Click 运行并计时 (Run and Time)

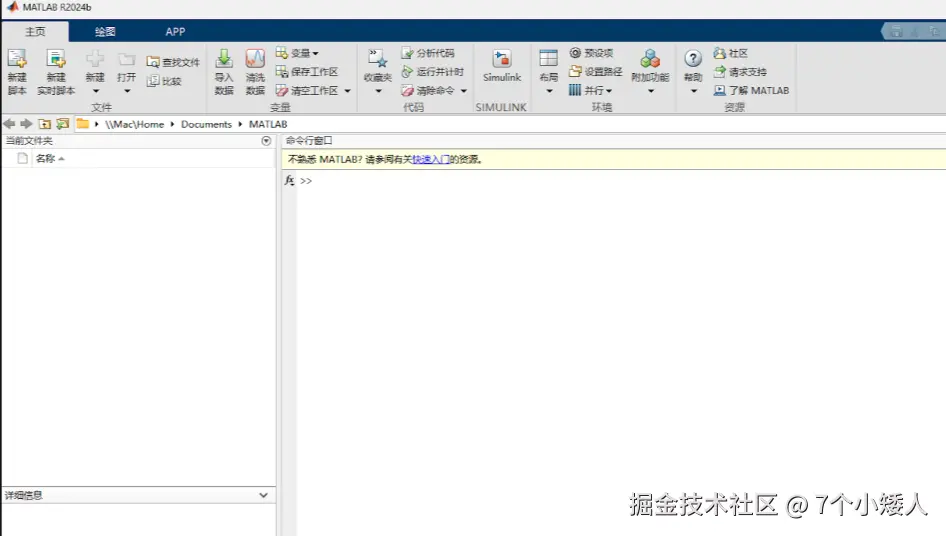(433, 72)
